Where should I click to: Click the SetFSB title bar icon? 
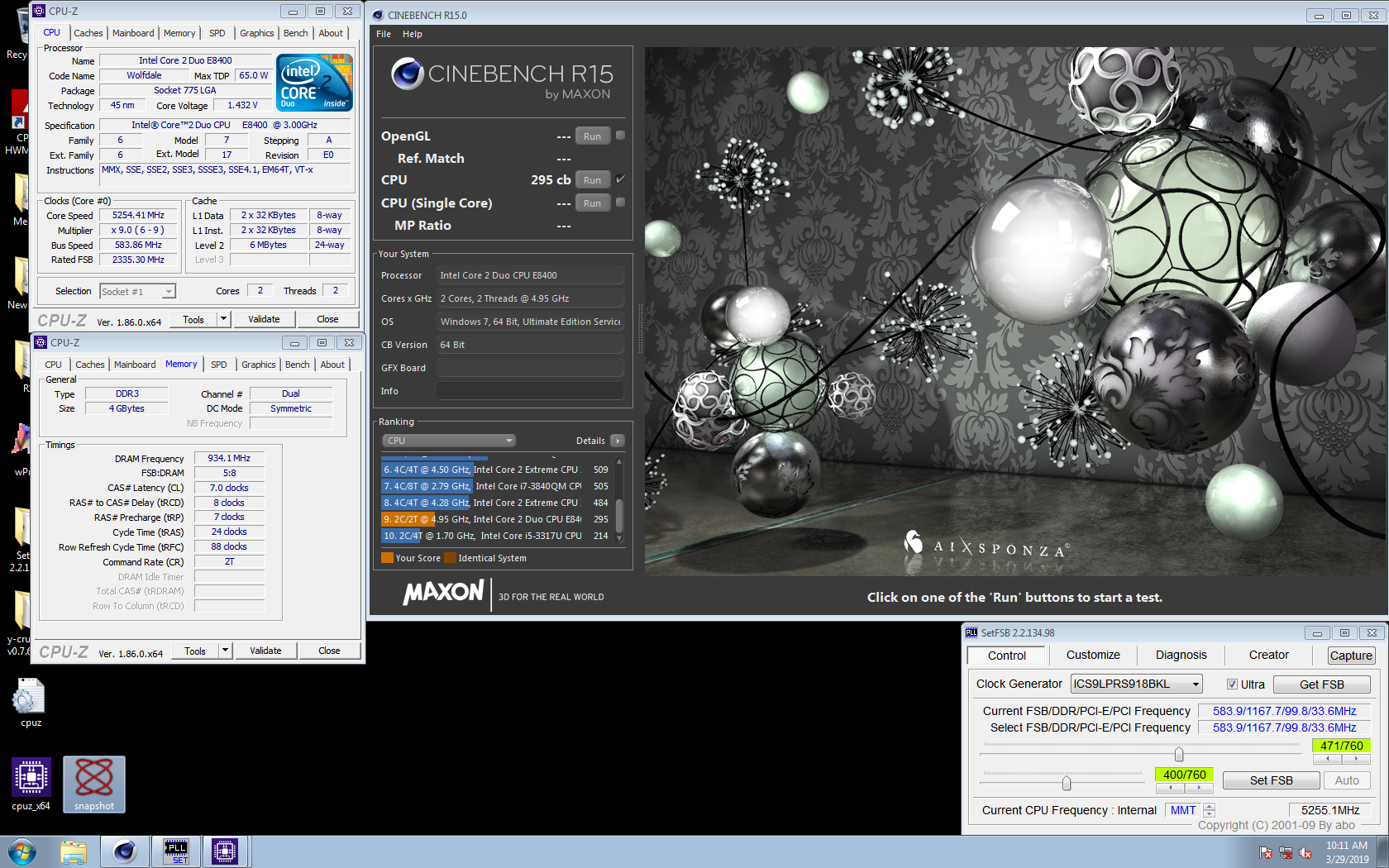click(971, 632)
